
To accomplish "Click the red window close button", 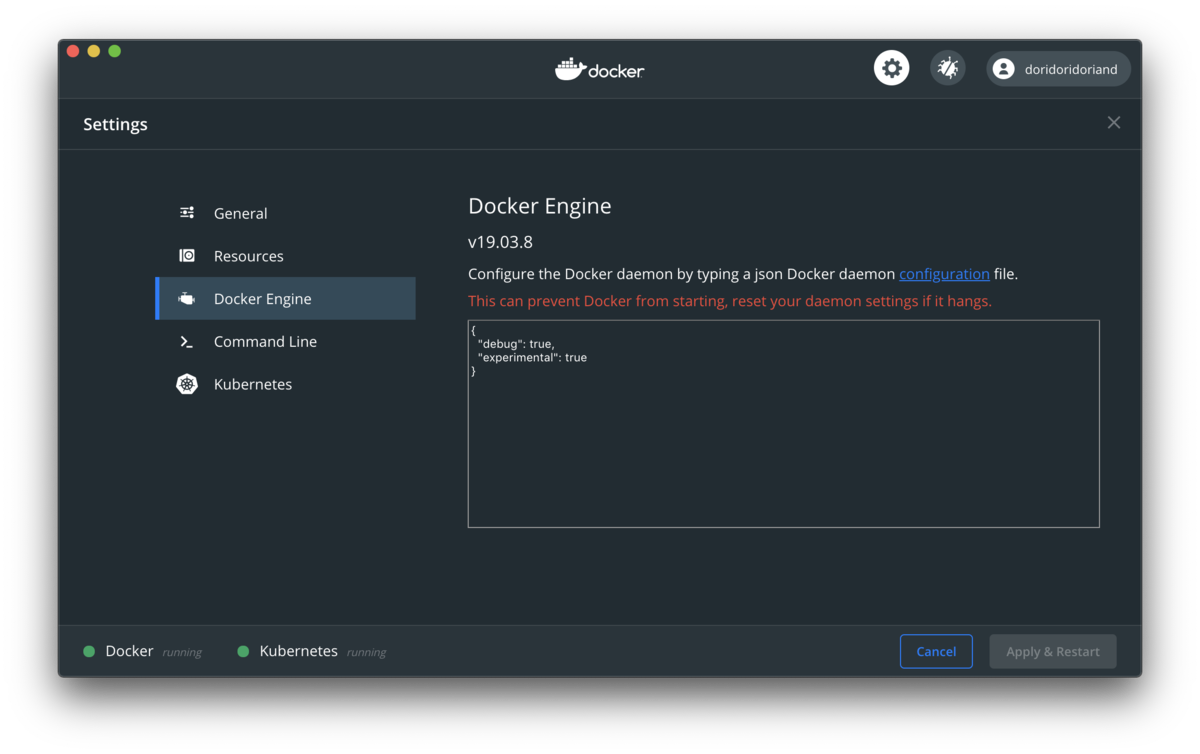I will click(x=73, y=51).
